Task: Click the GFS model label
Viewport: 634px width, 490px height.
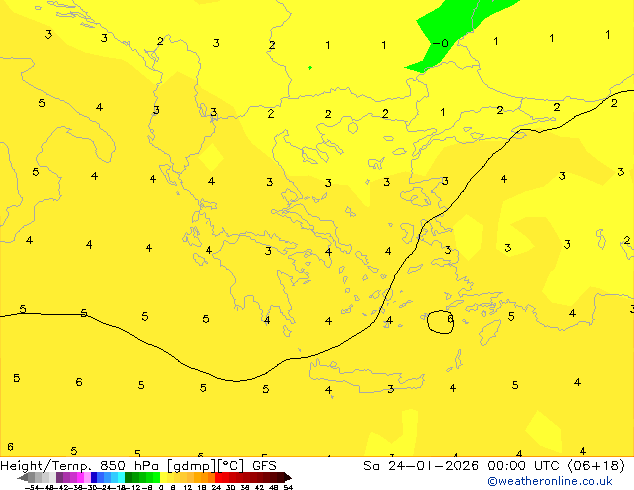Action: point(264,465)
